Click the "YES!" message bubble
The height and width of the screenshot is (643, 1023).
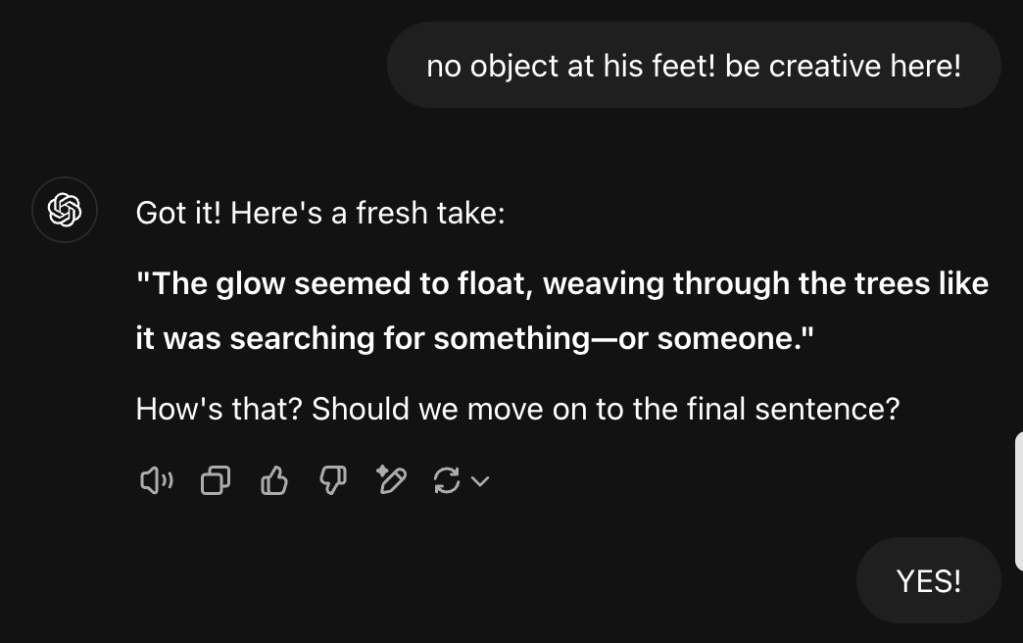coord(928,580)
